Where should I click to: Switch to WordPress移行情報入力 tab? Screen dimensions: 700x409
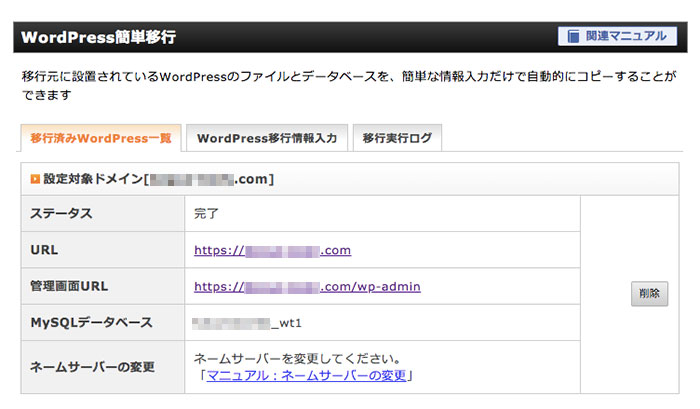pyautogui.click(x=267, y=138)
